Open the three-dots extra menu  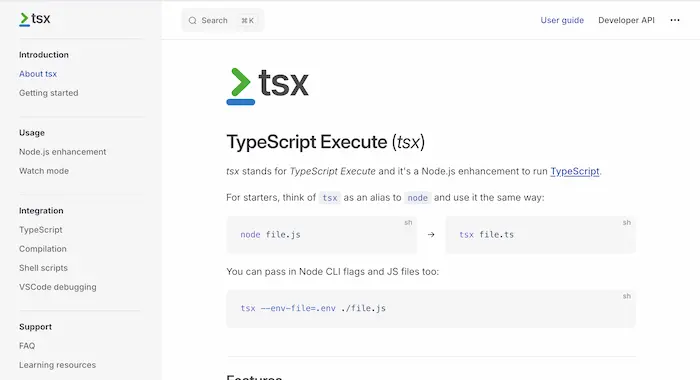(x=675, y=20)
